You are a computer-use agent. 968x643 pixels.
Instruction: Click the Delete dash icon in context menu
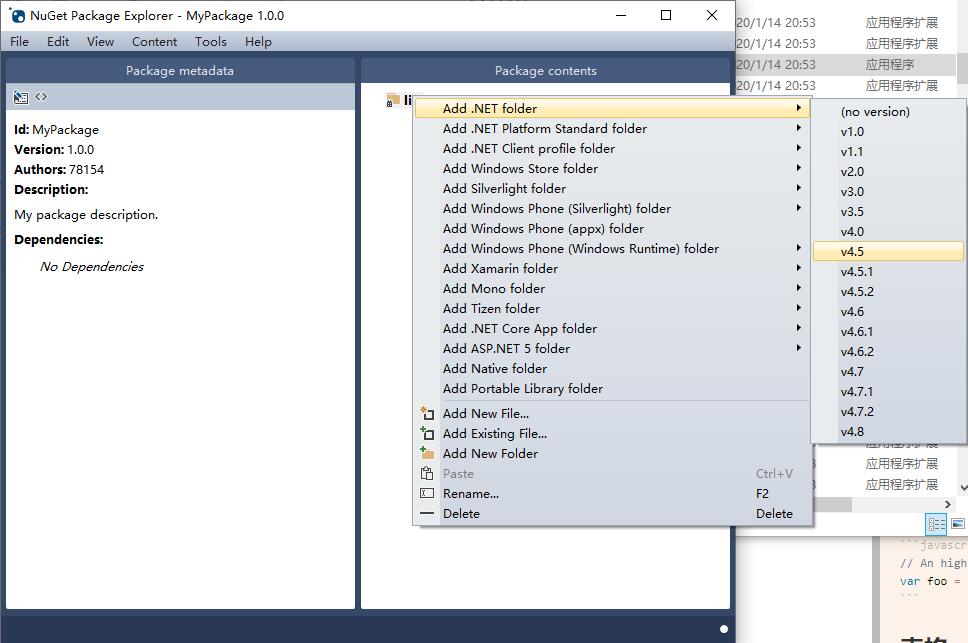tap(427, 513)
